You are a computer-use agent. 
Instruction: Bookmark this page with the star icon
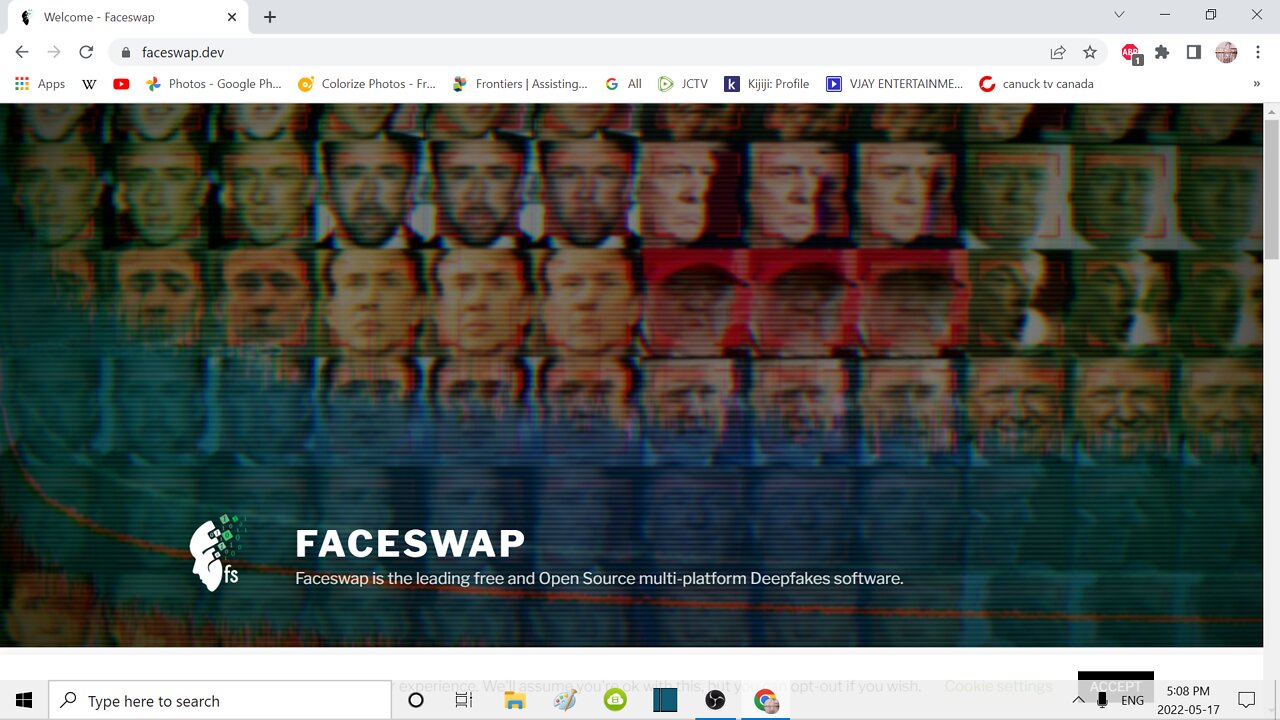pos(1090,52)
